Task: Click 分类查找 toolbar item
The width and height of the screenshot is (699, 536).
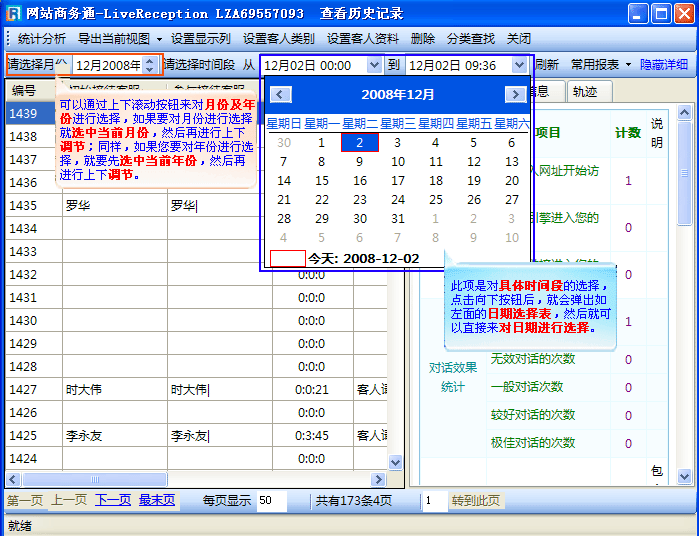Action: tap(470, 39)
